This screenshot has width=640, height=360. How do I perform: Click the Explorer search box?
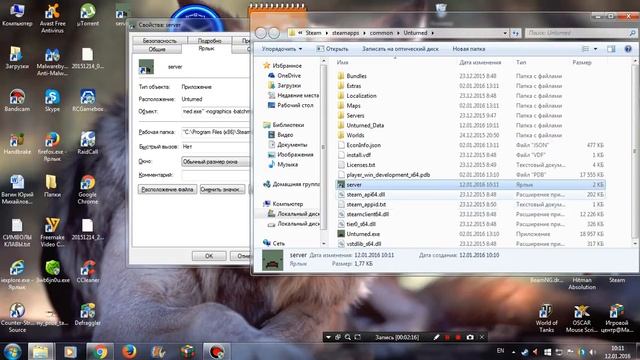pyautogui.click(x=580, y=33)
